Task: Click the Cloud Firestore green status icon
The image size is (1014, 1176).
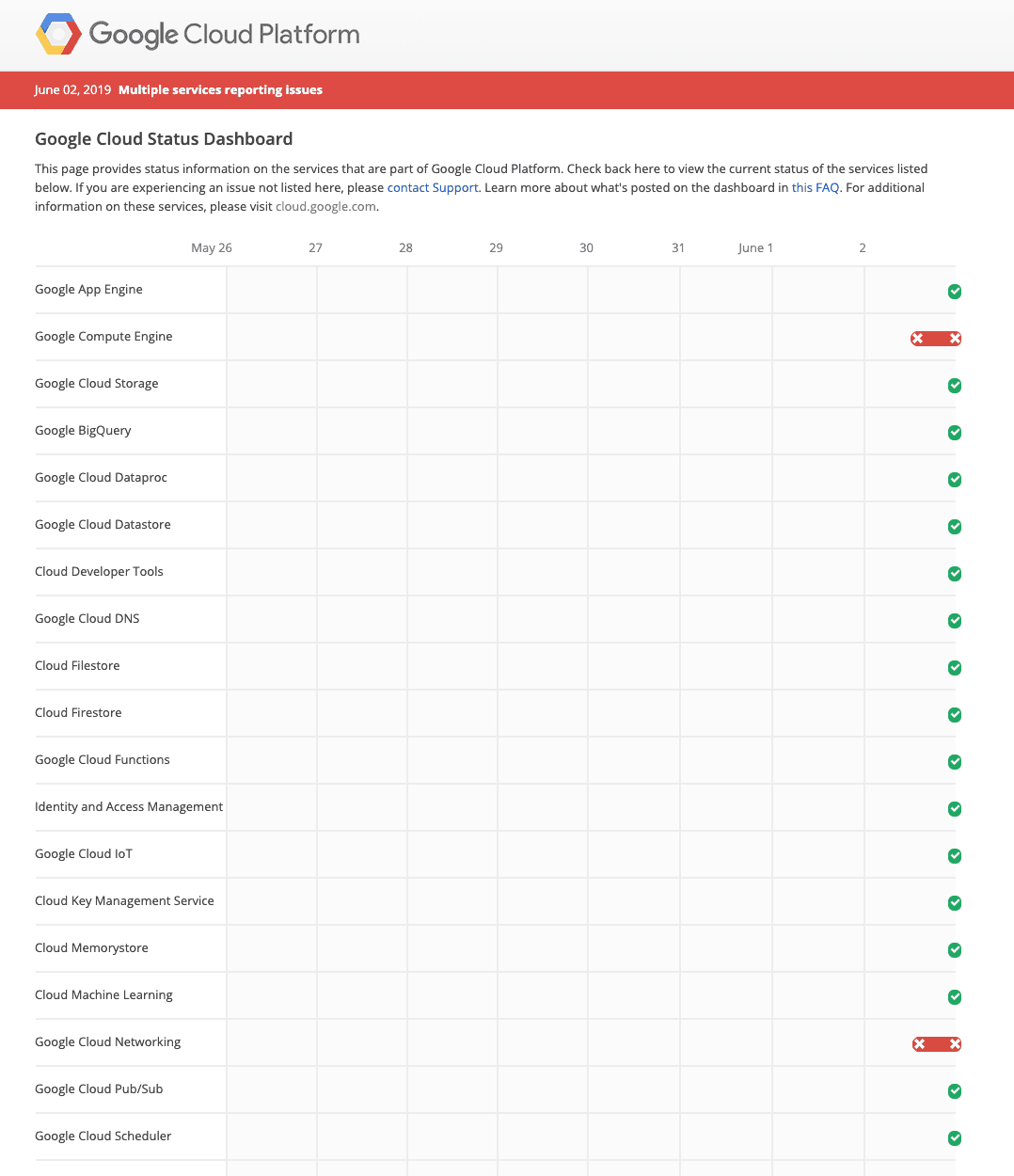Action: click(954, 715)
